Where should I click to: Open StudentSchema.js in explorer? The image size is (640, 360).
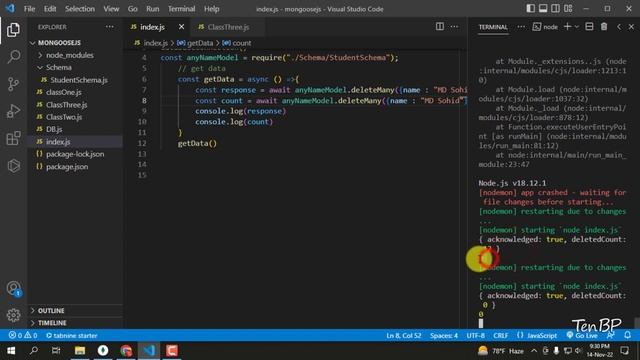click(x=79, y=80)
